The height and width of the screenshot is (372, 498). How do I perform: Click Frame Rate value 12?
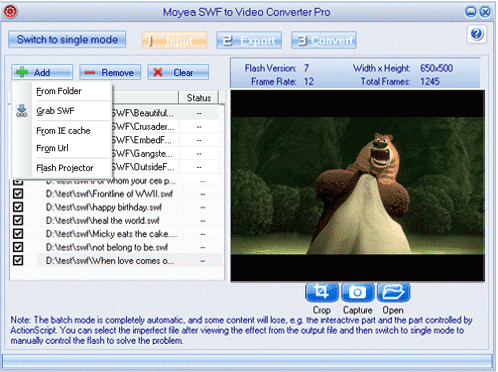click(309, 81)
